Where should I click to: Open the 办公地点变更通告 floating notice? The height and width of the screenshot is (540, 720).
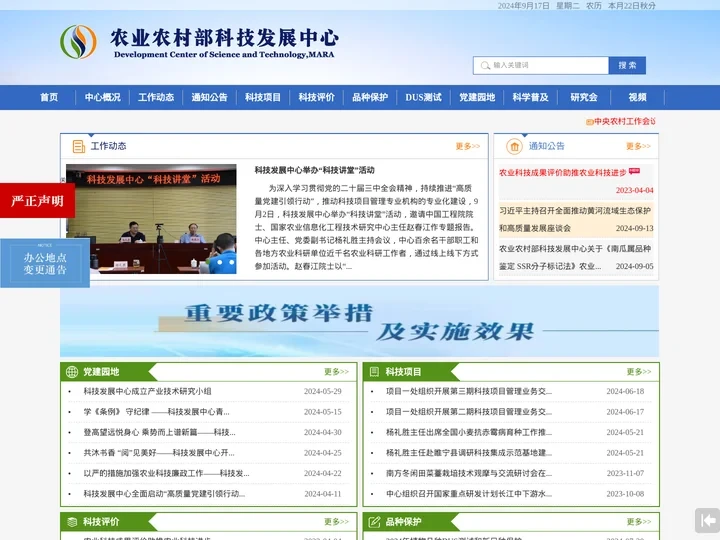[45, 263]
